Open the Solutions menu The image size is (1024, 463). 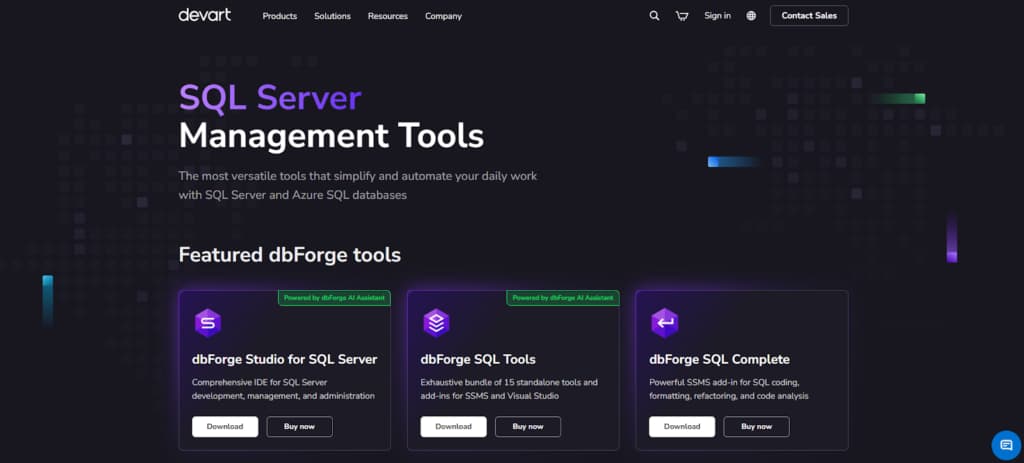click(332, 16)
